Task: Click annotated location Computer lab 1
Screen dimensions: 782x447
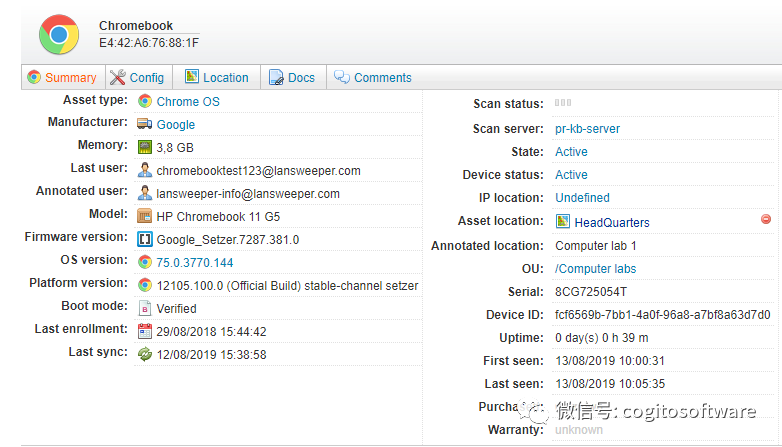Action: [x=595, y=246]
